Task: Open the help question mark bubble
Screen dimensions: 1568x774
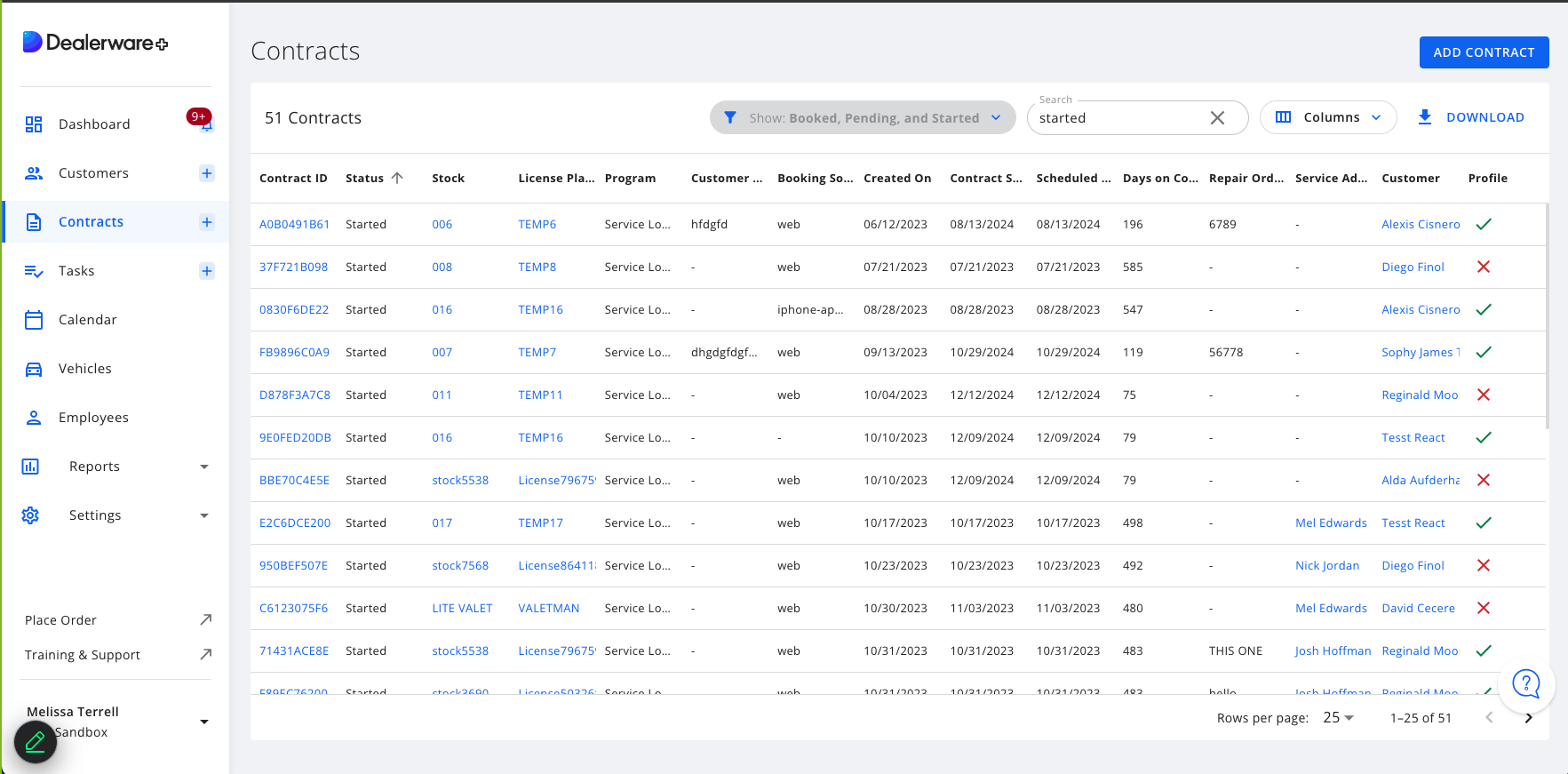Action: pos(1525,684)
